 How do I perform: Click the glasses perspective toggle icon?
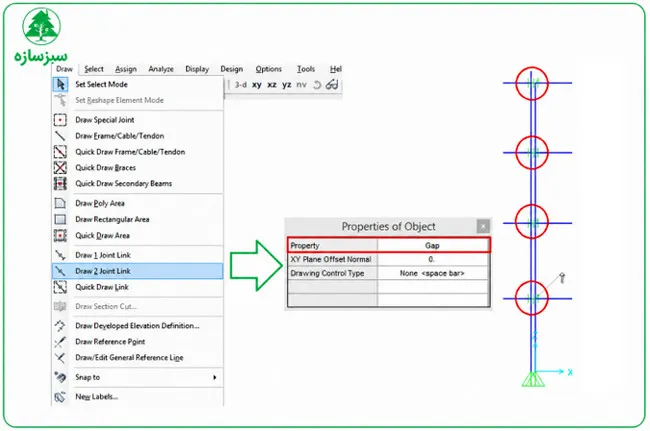click(332, 85)
